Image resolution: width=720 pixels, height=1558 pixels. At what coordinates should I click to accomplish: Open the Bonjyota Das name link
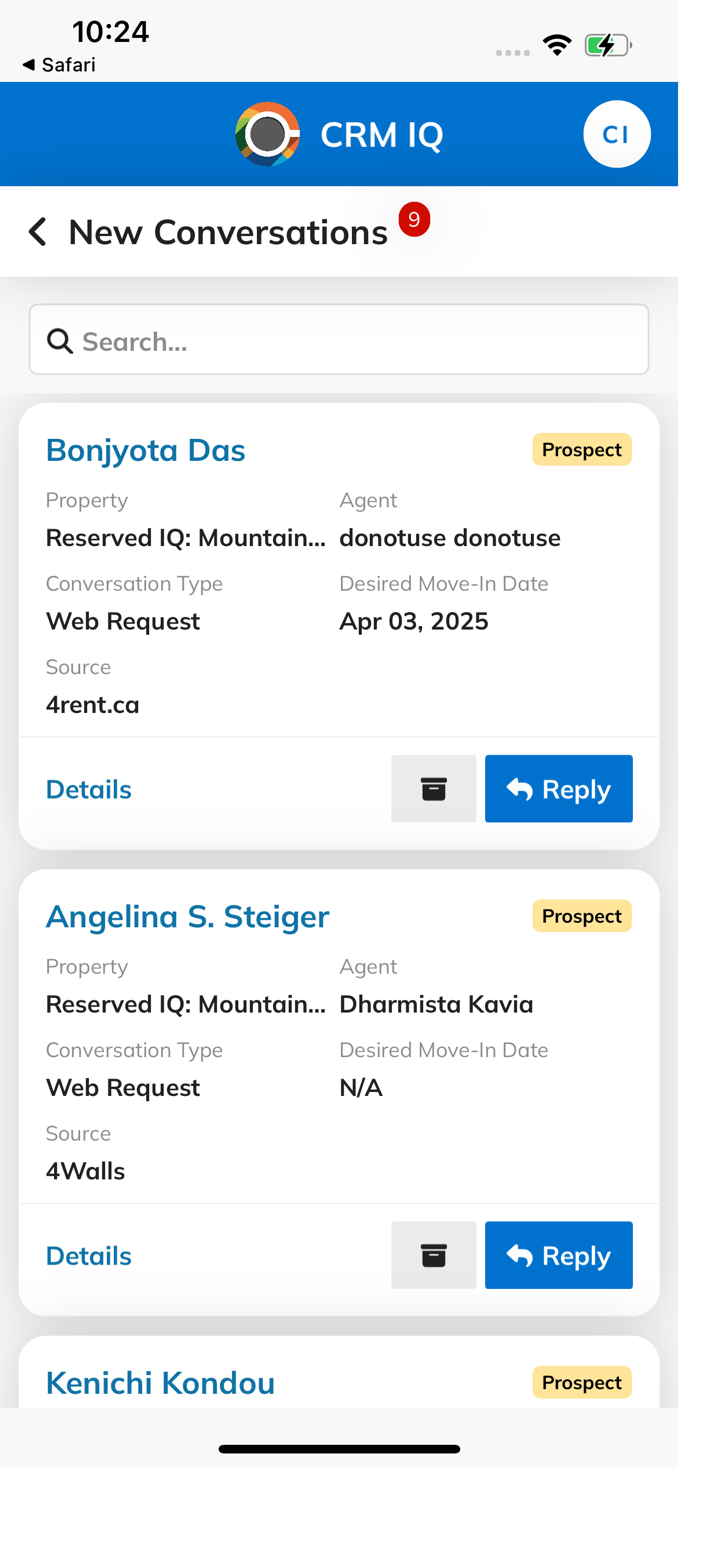(146, 450)
